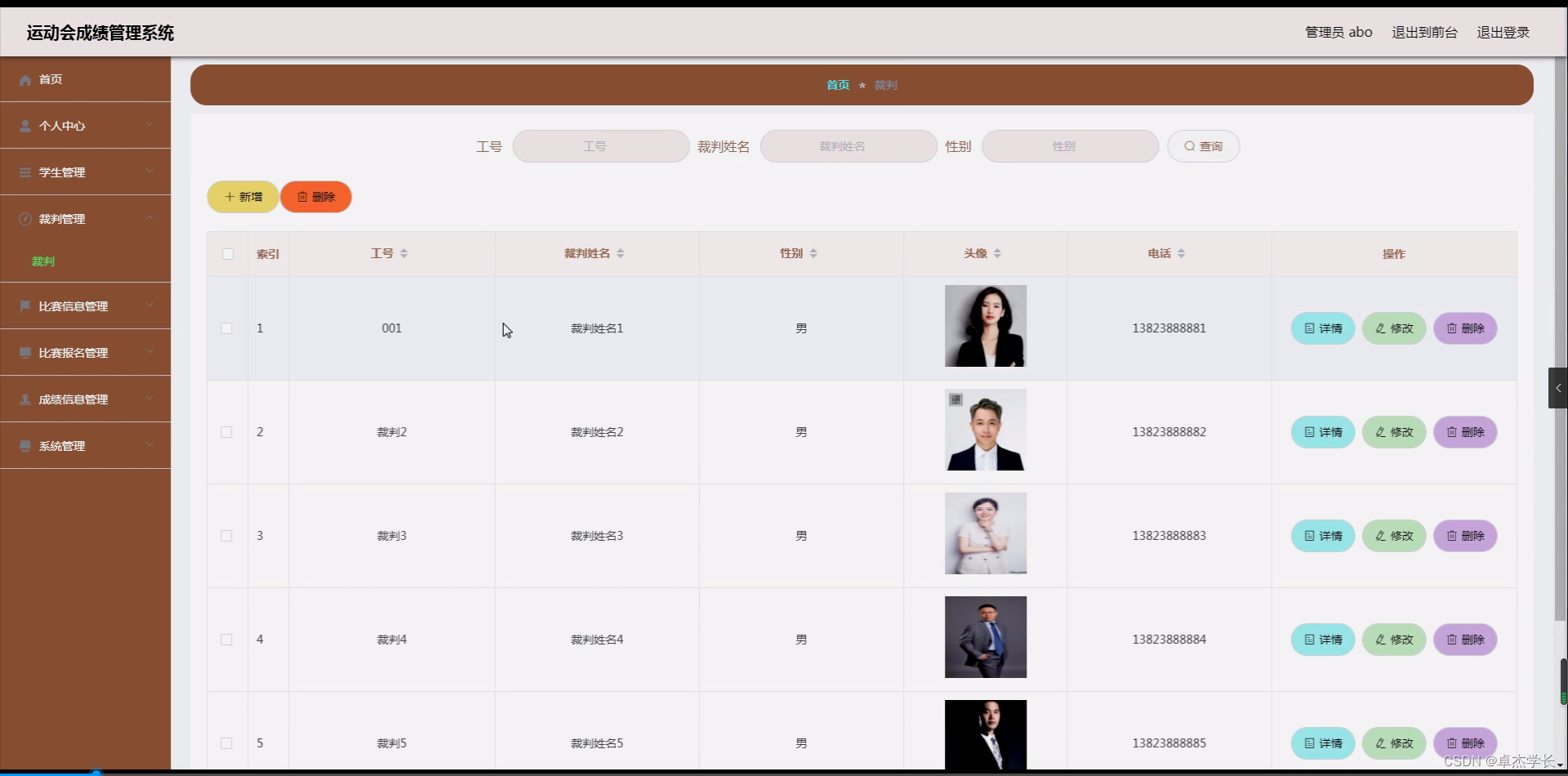This screenshot has width=1568, height=776.
Task: Click 详情 button for 裁判姓名2
Action: 1322,432
